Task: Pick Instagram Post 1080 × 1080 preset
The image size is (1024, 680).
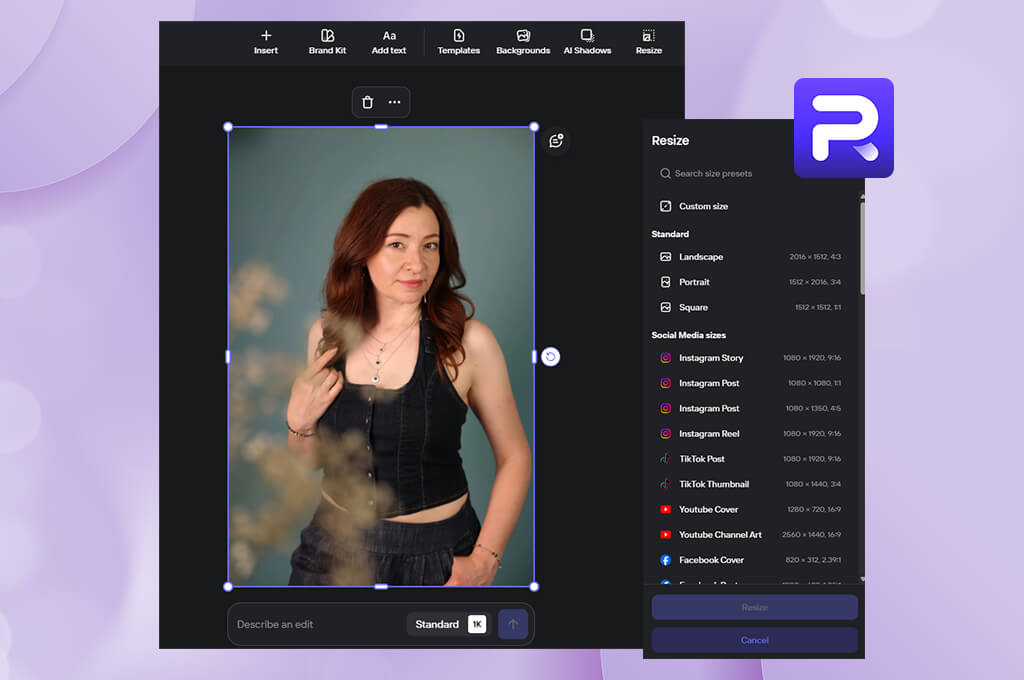Action: [750, 383]
